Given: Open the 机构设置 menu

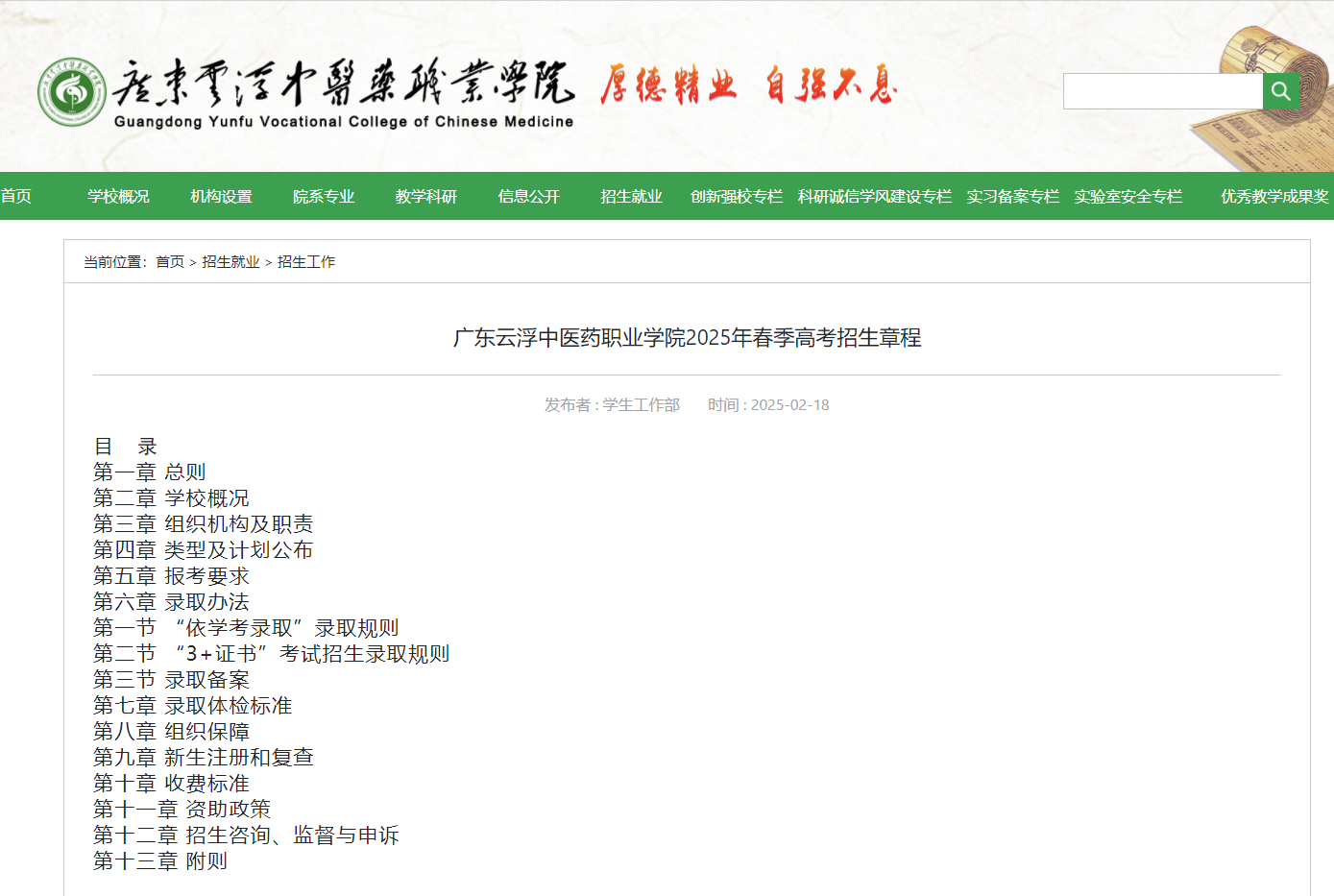Looking at the screenshot, I should pyautogui.click(x=221, y=196).
